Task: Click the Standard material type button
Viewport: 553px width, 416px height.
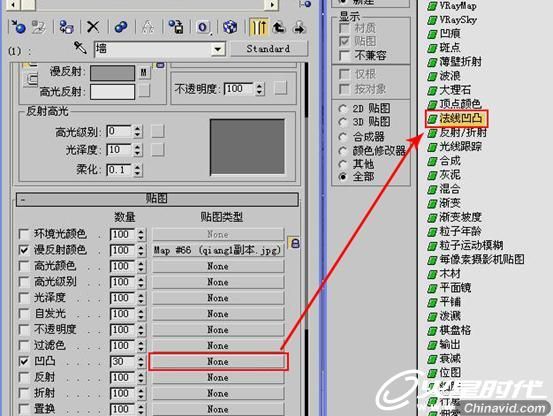Action: (x=269, y=49)
